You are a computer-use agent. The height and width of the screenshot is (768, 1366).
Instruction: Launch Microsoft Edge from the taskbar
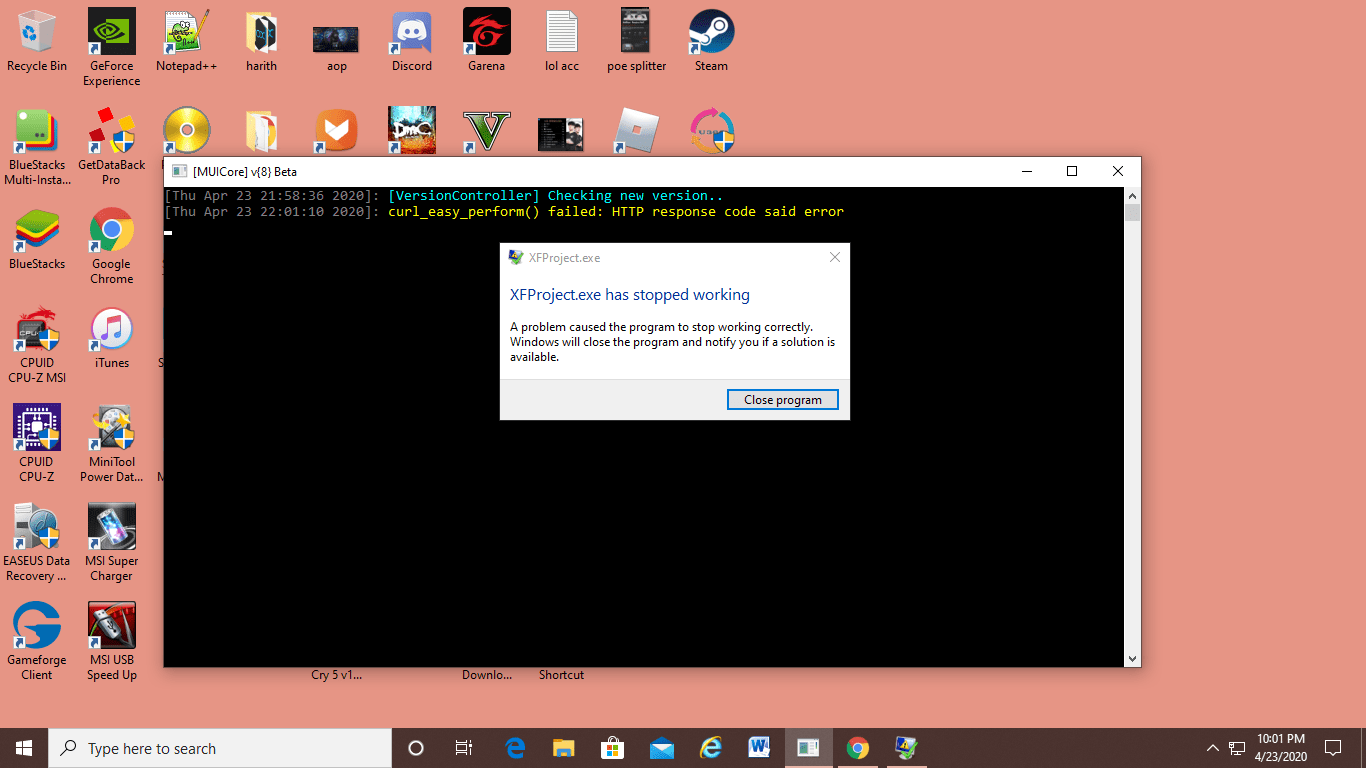(516, 748)
